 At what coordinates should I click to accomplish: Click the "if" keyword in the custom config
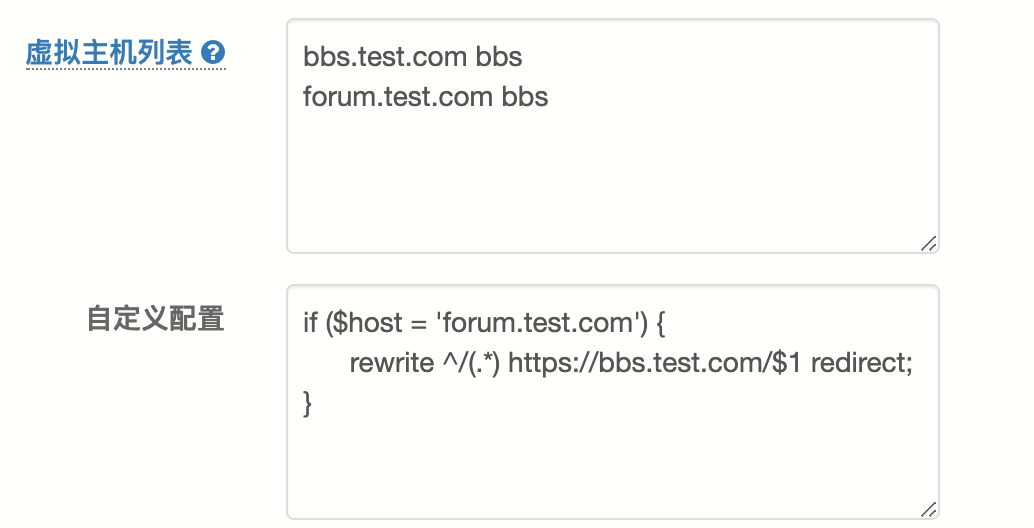click(x=310, y=323)
